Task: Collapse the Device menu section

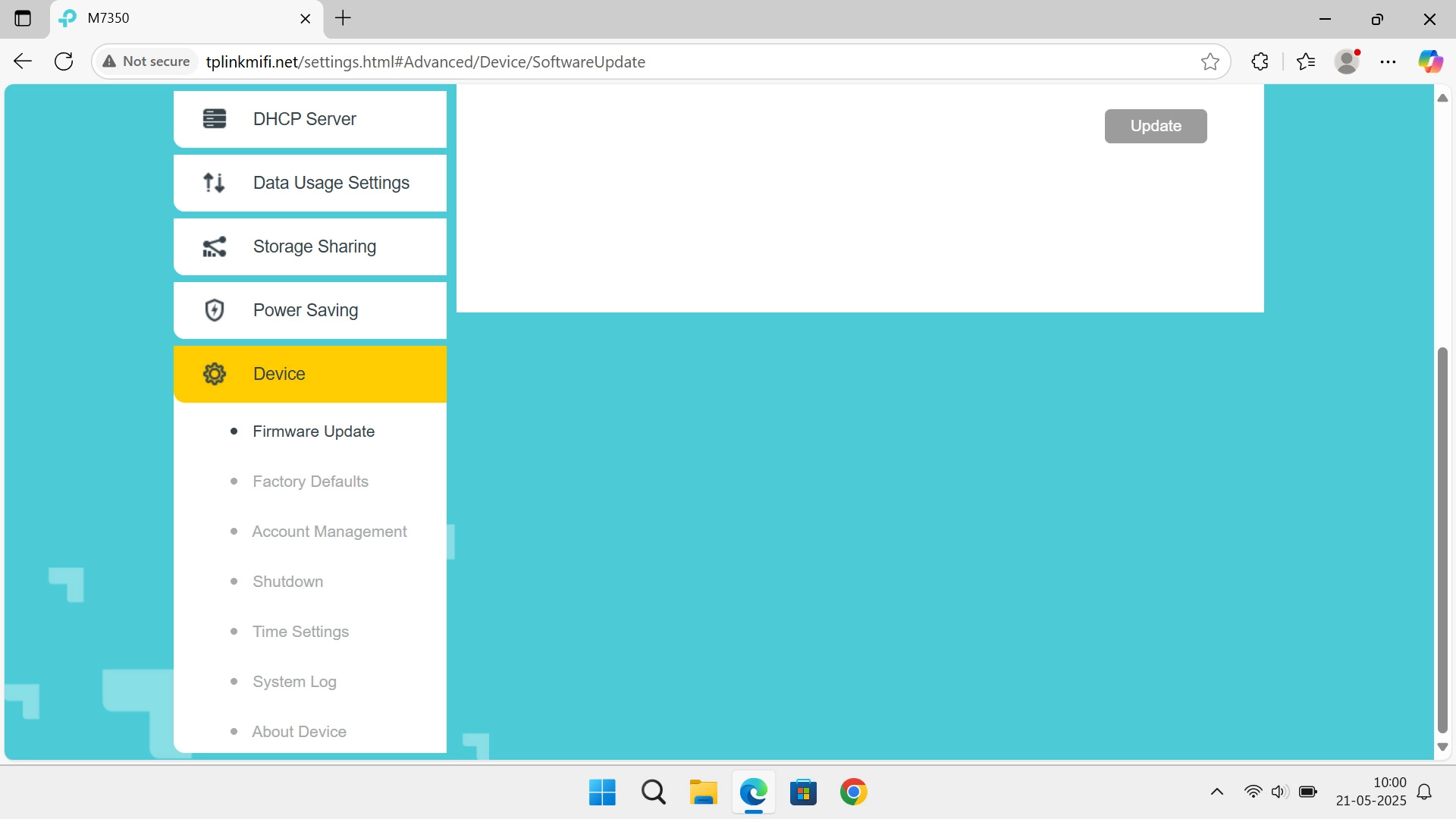Action: coord(309,374)
